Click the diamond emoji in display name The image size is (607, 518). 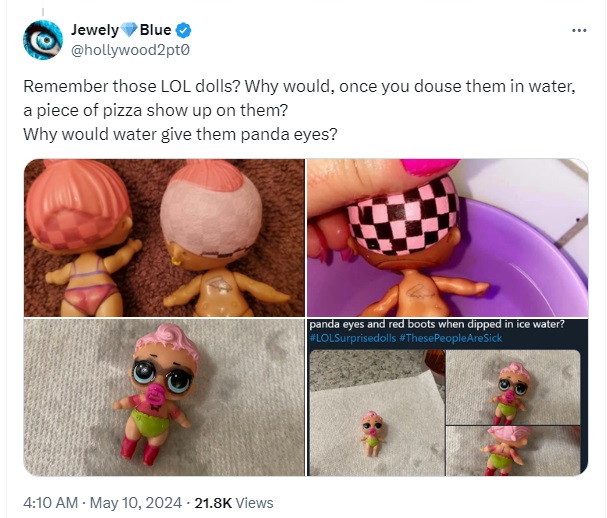[129, 30]
